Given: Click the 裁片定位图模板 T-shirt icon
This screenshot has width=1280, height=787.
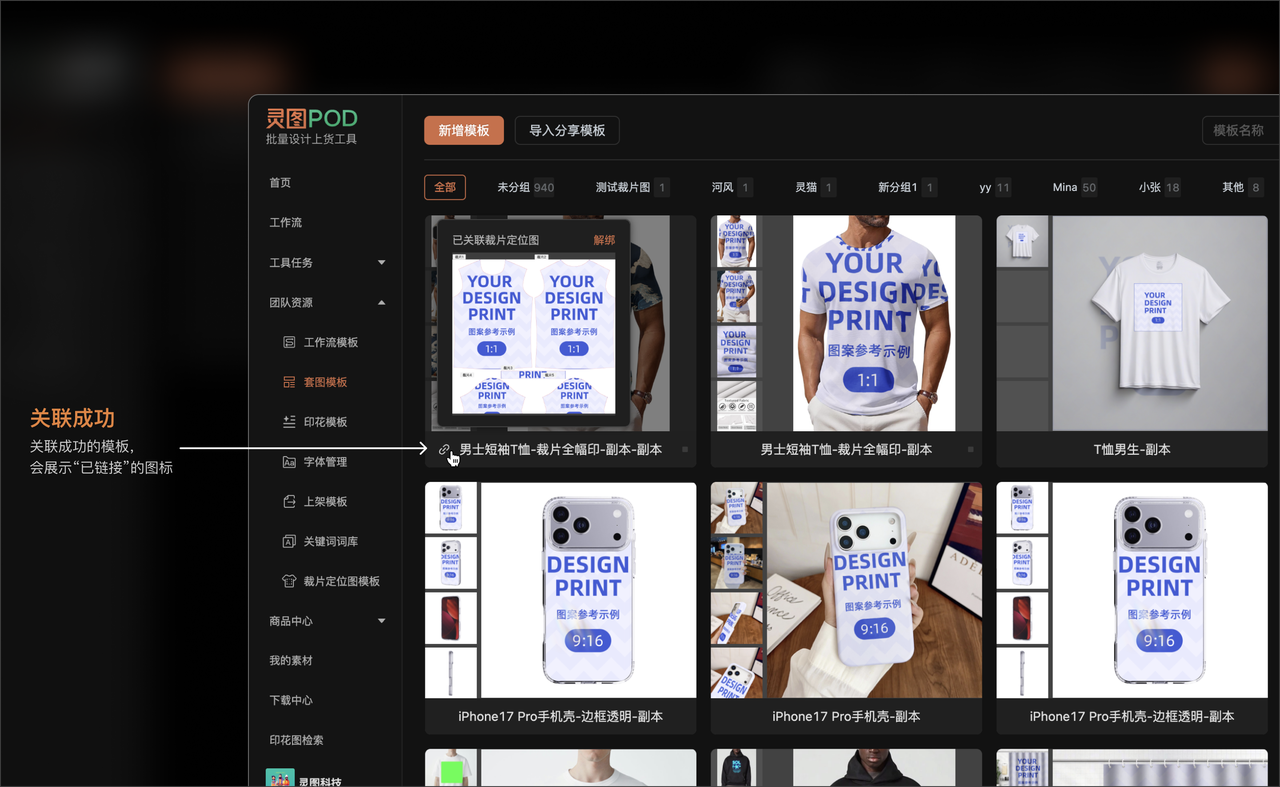Looking at the screenshot, I should (x=289, y=581).
